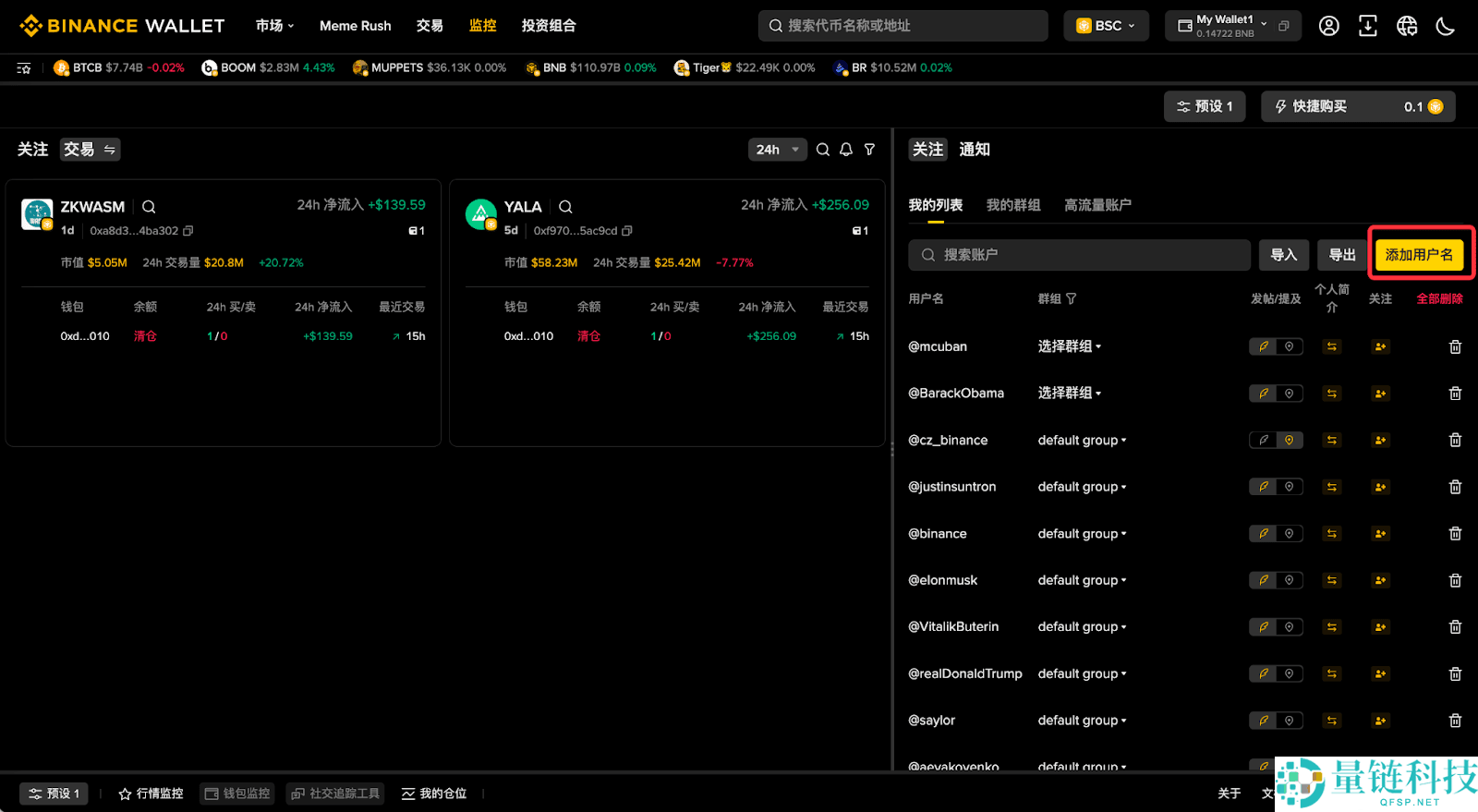Focus the 搜索账户 search field
The height and width of the screenshot is (812, 1478).
[x=1079, y=255]
